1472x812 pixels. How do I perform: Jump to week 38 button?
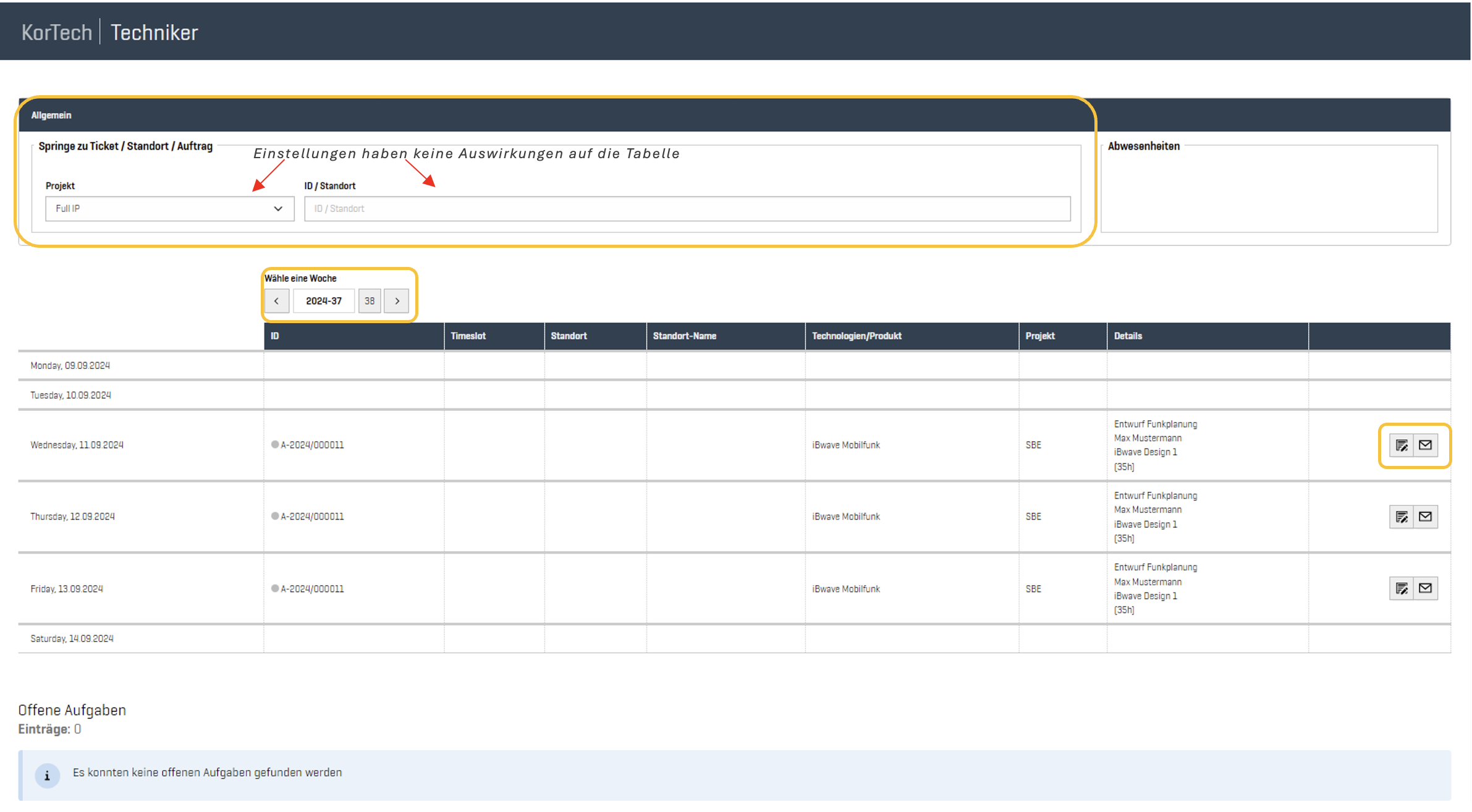tap(370, 301)
